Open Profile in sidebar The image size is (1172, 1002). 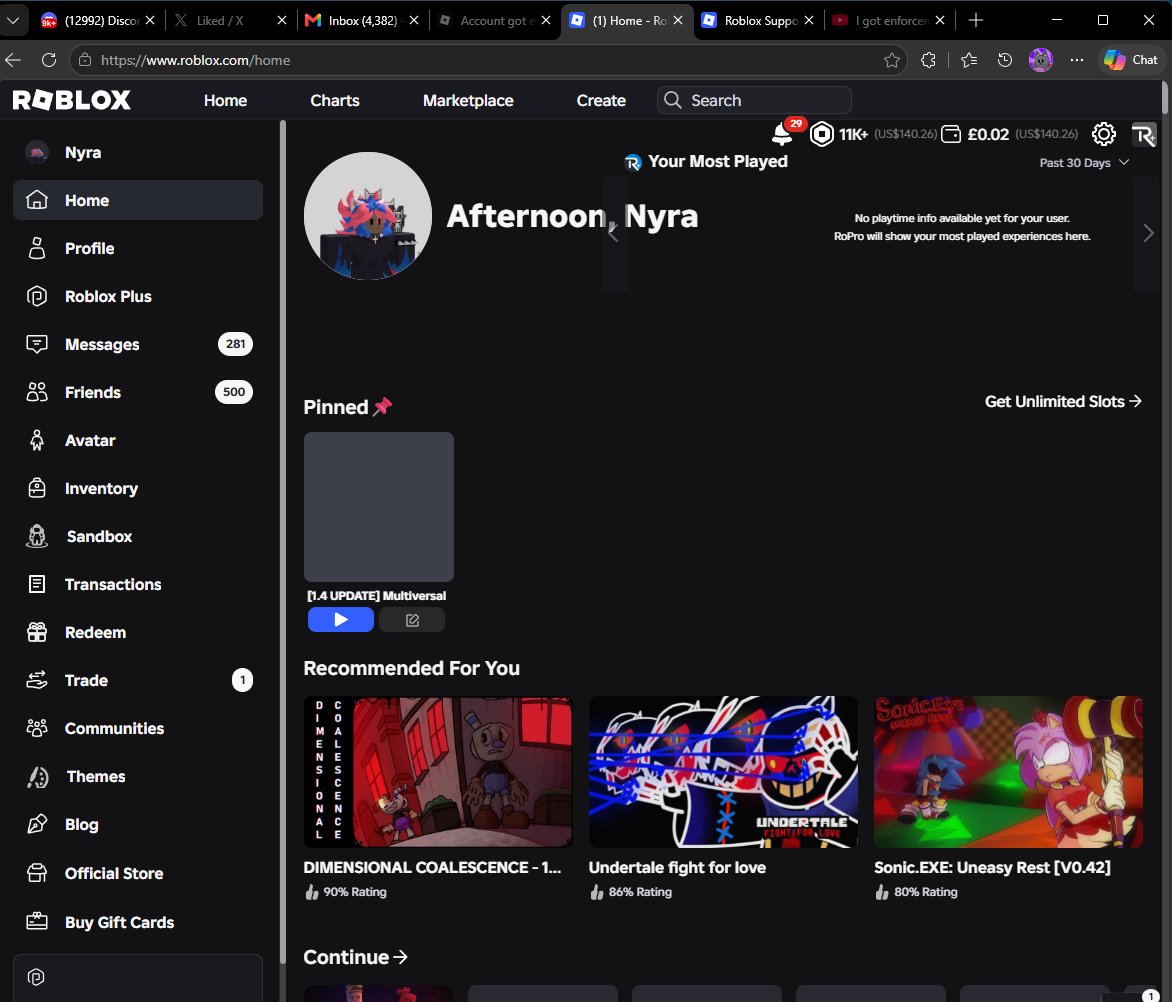coord(138,248)
